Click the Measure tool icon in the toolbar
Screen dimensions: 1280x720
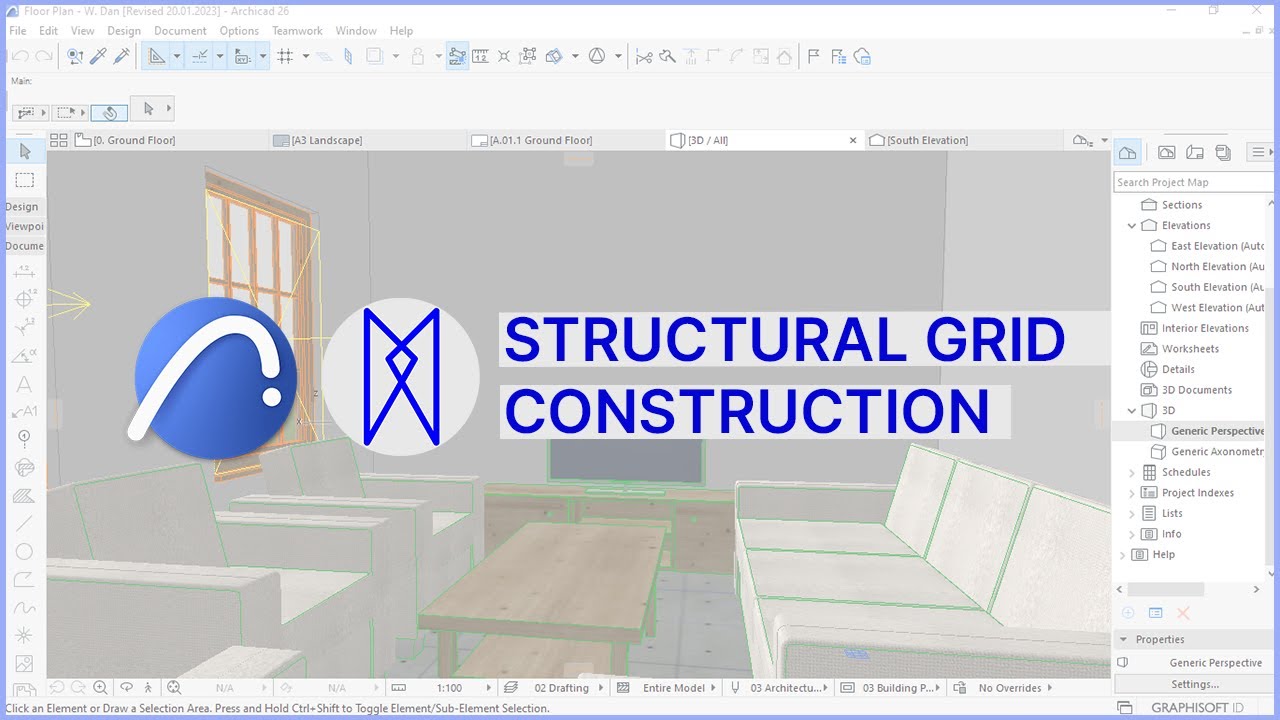coord(480,57)
